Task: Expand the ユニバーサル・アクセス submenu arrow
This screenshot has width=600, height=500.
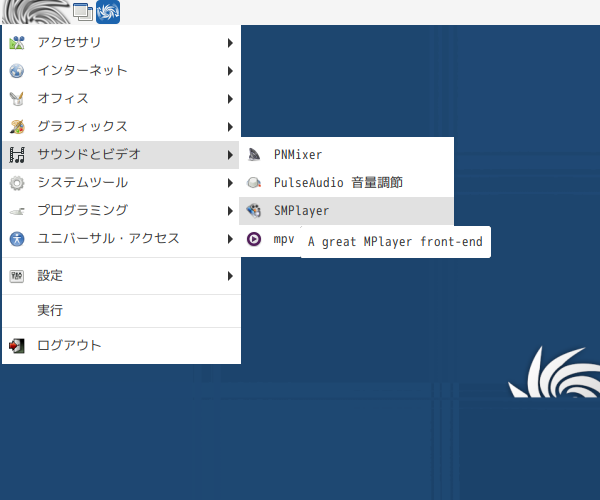Action: coord(230,239)
